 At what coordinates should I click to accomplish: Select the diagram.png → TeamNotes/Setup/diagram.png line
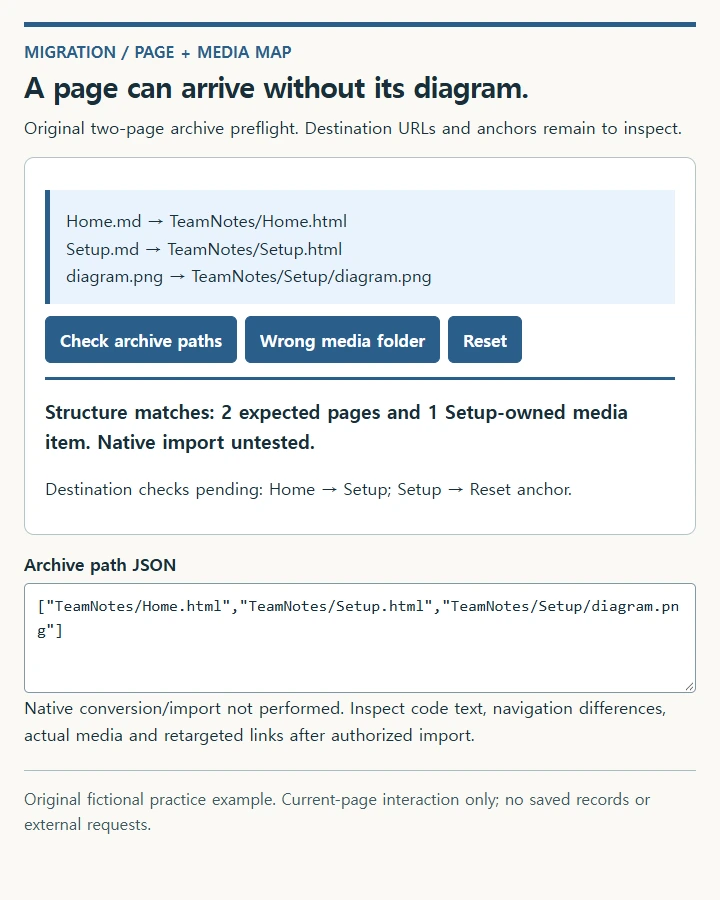(249, 277)
